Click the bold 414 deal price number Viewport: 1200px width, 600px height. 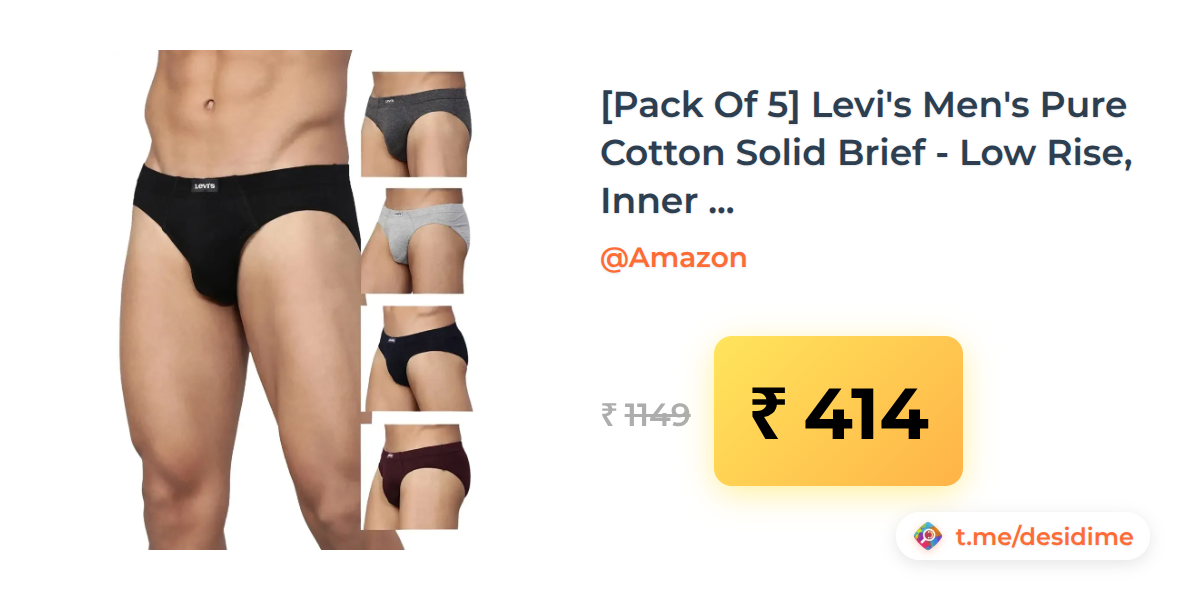click(868, 415)
